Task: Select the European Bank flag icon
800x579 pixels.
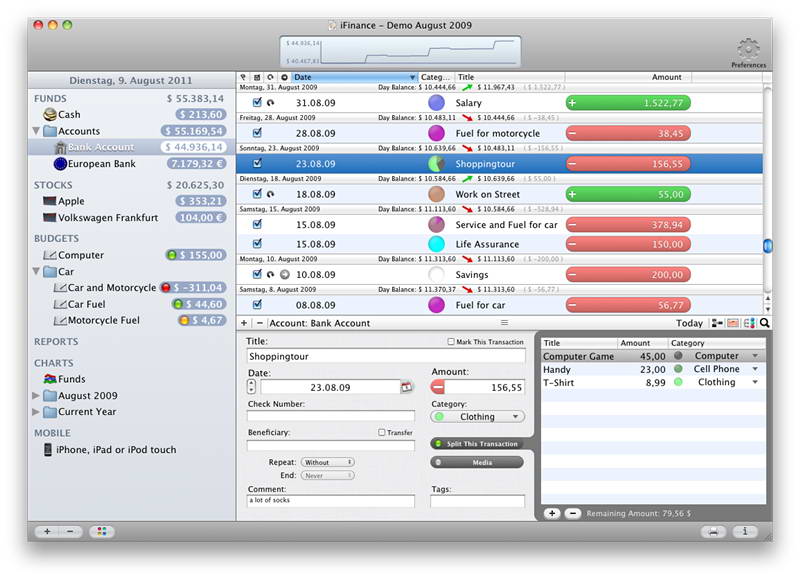Action: pos(60,164)
